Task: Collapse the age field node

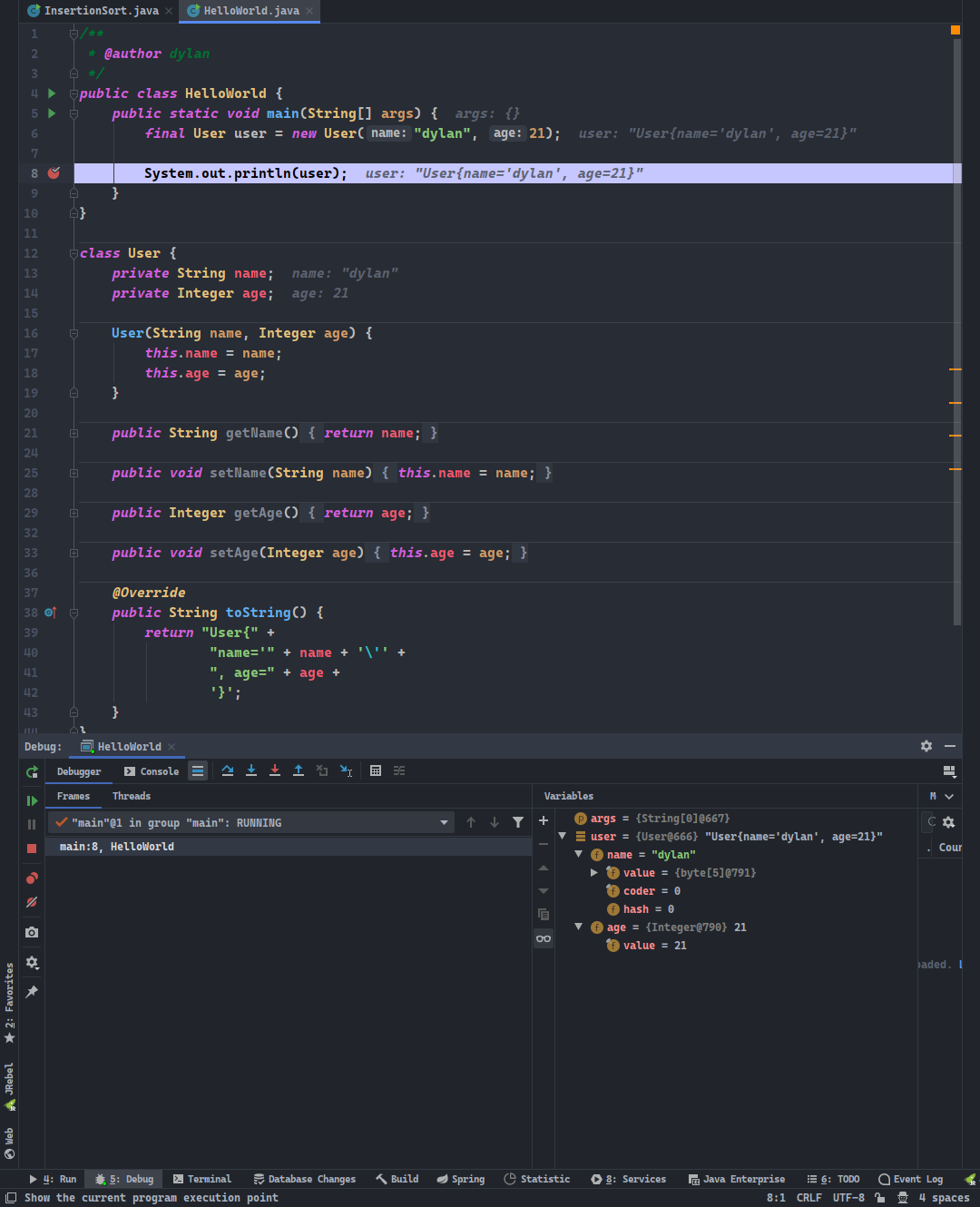Action: tap(579, 927)
